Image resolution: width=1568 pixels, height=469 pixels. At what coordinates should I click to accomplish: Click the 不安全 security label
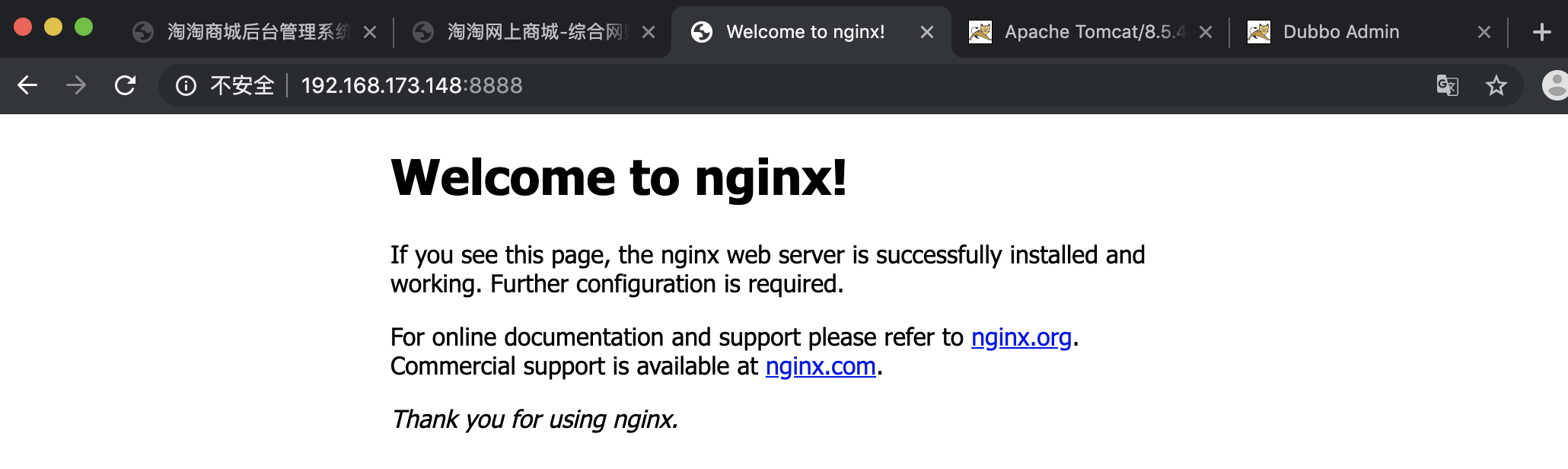point(242,85)
